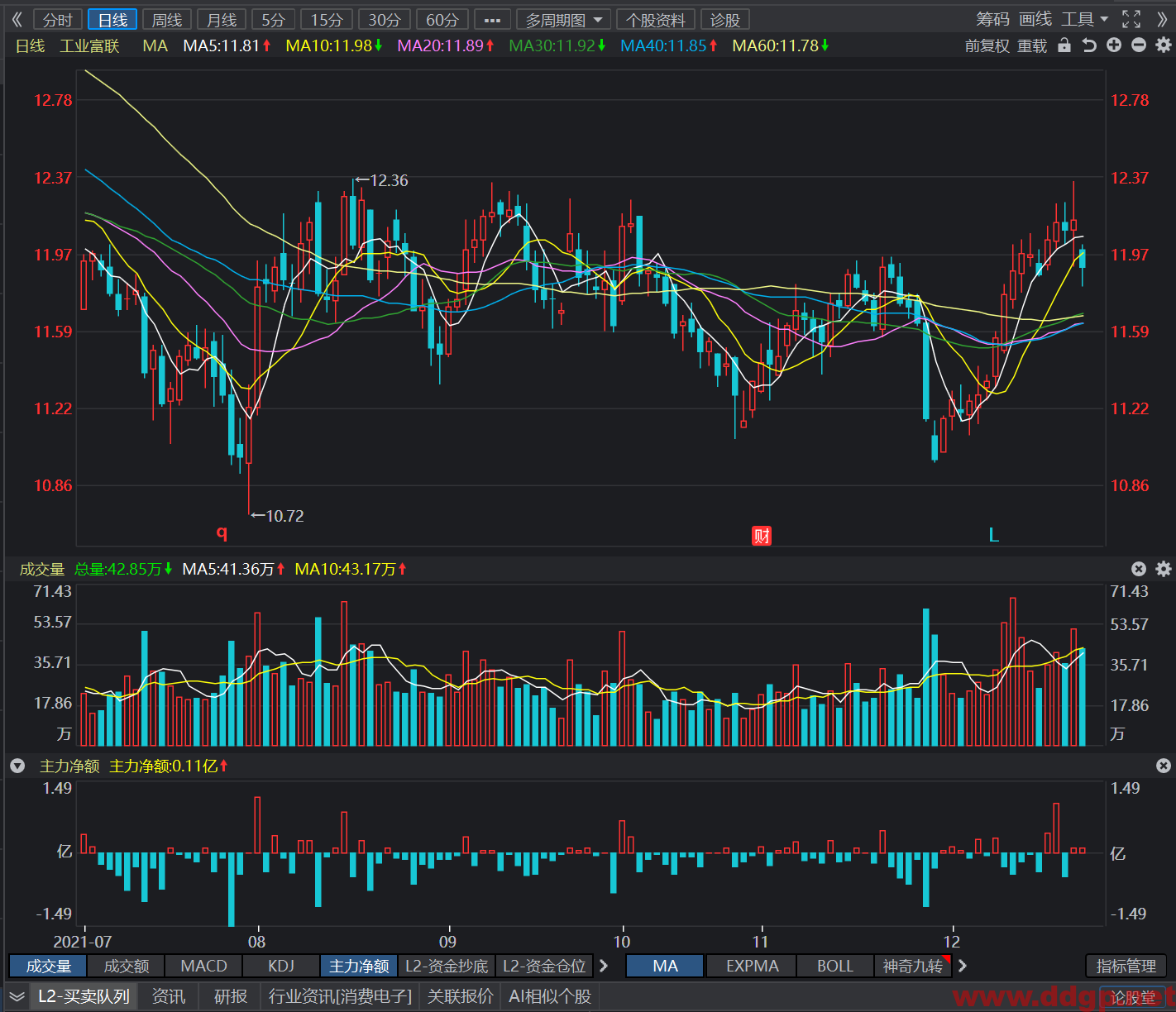Select the MACD indicator tab

tap(203, 966)
